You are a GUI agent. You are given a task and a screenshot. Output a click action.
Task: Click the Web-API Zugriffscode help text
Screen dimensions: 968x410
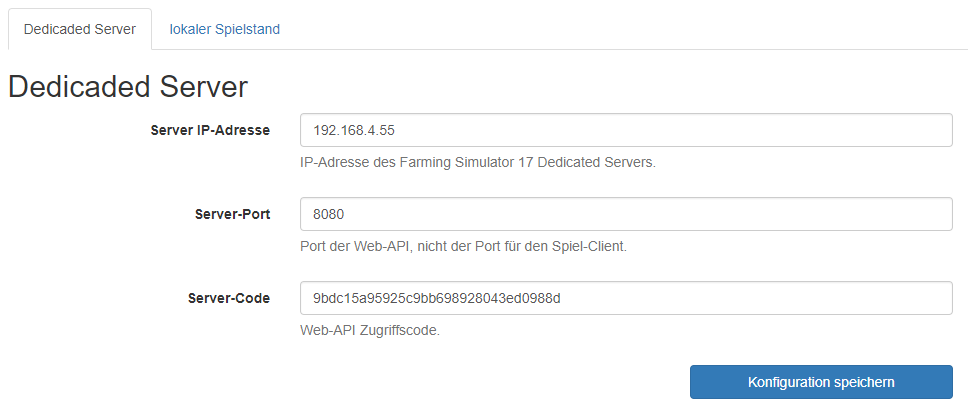370,330
